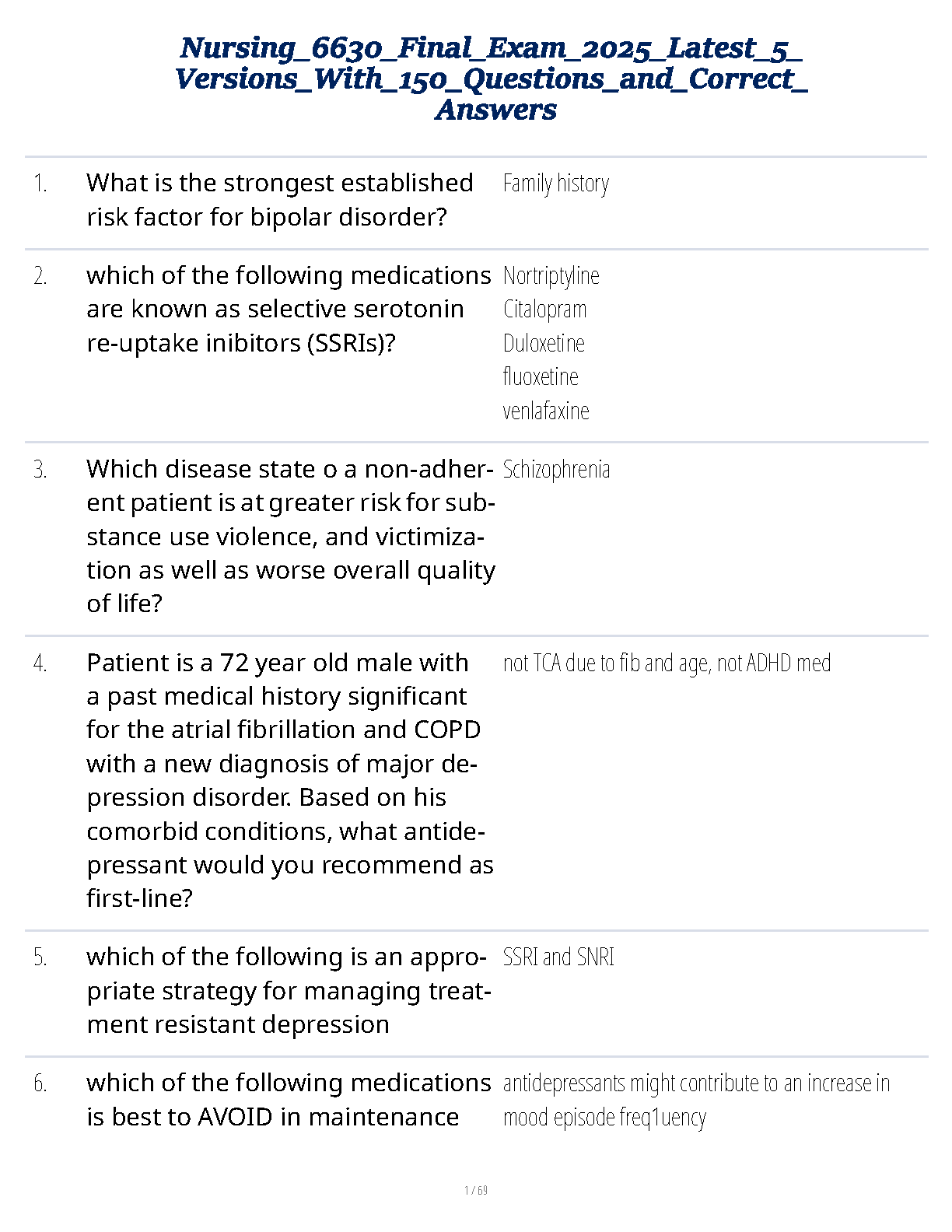Click the "not TCA due to fib" answer

point(667,663)
